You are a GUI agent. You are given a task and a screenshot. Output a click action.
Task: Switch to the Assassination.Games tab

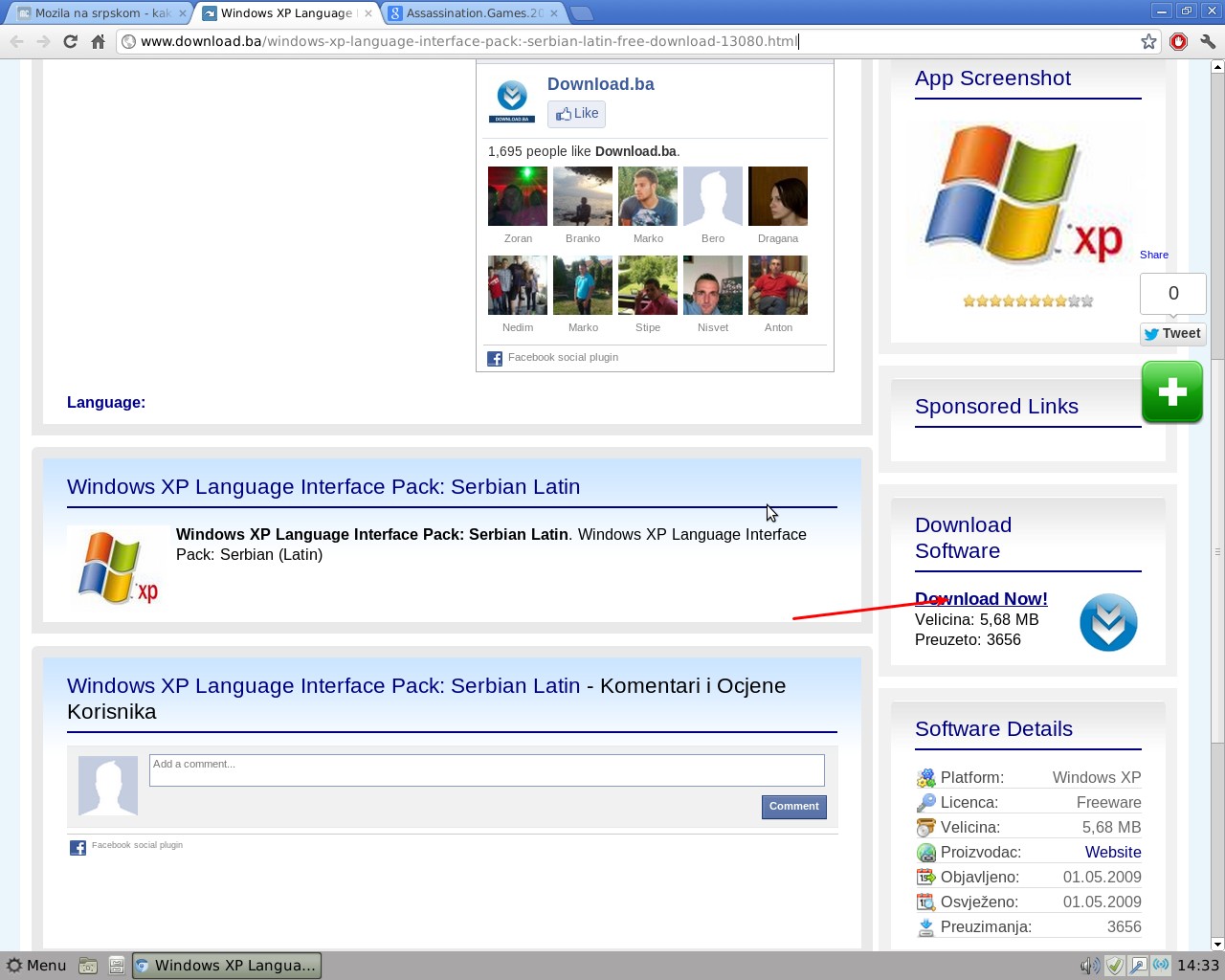pyautogui.click(x=473, y=13)
